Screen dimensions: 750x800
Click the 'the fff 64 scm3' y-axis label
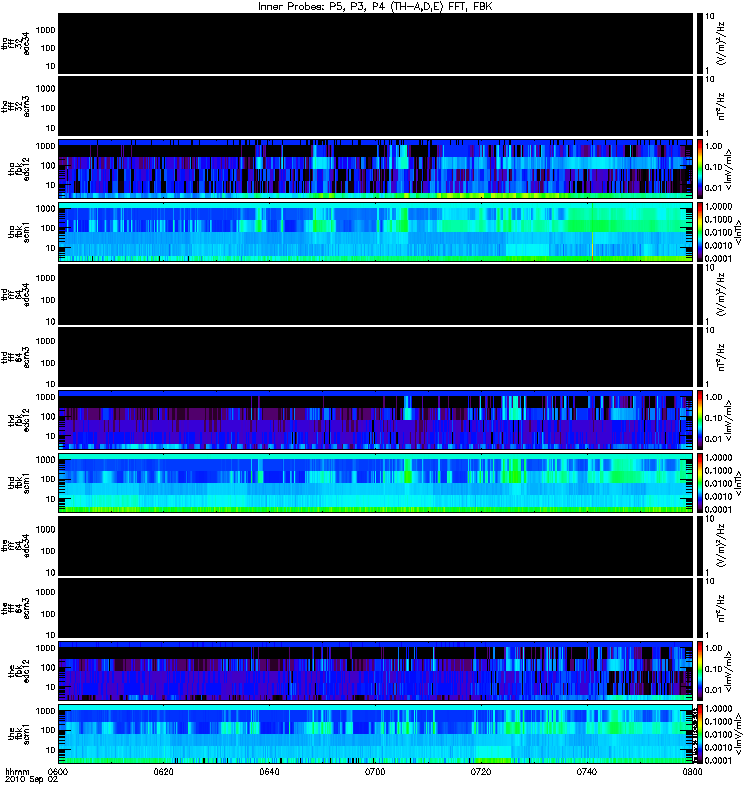click(x=15, y=608)
